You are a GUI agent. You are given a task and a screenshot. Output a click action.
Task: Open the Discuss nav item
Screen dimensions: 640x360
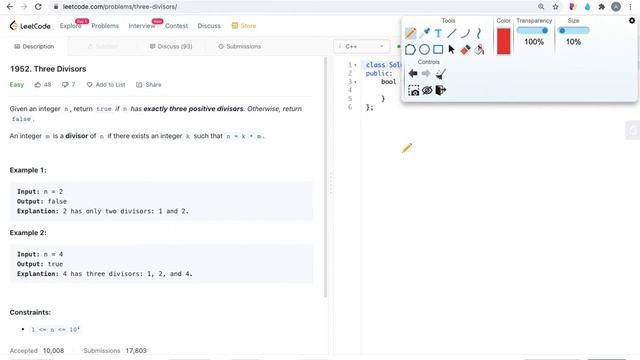coord(209,26)
